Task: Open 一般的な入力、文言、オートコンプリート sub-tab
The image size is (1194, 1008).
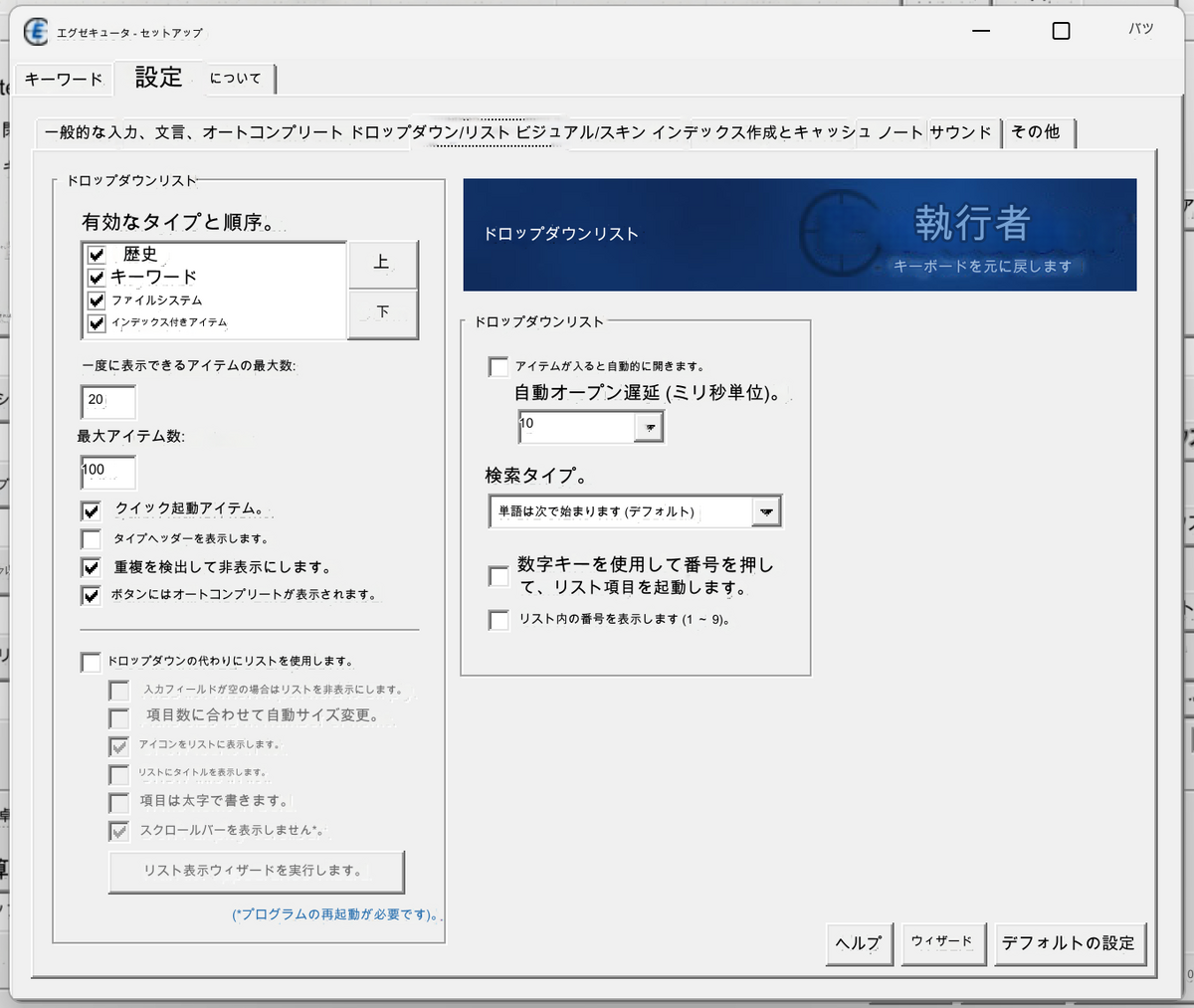Action: [193, 132]
